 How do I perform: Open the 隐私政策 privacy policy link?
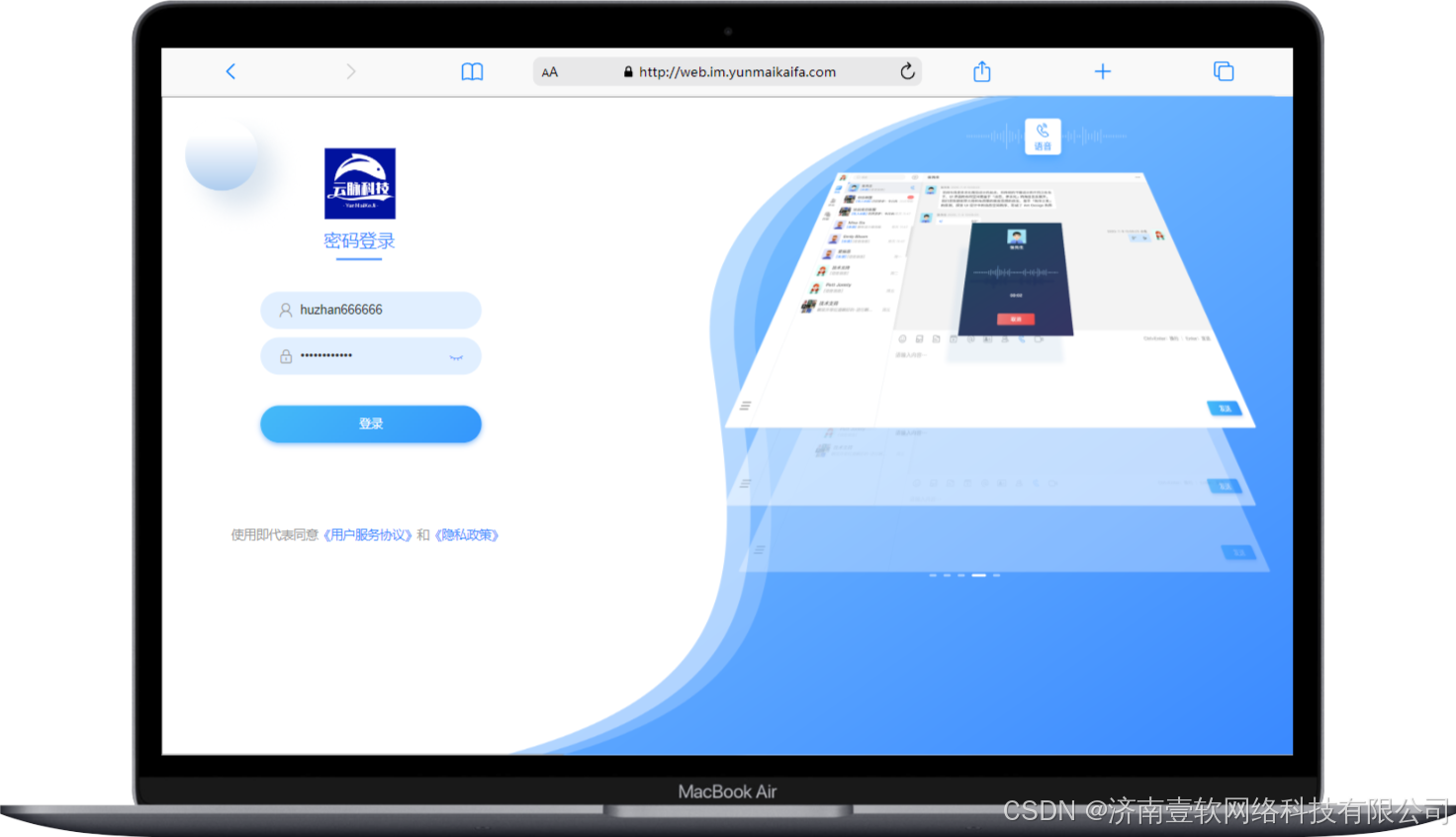(x=467, y=535)
